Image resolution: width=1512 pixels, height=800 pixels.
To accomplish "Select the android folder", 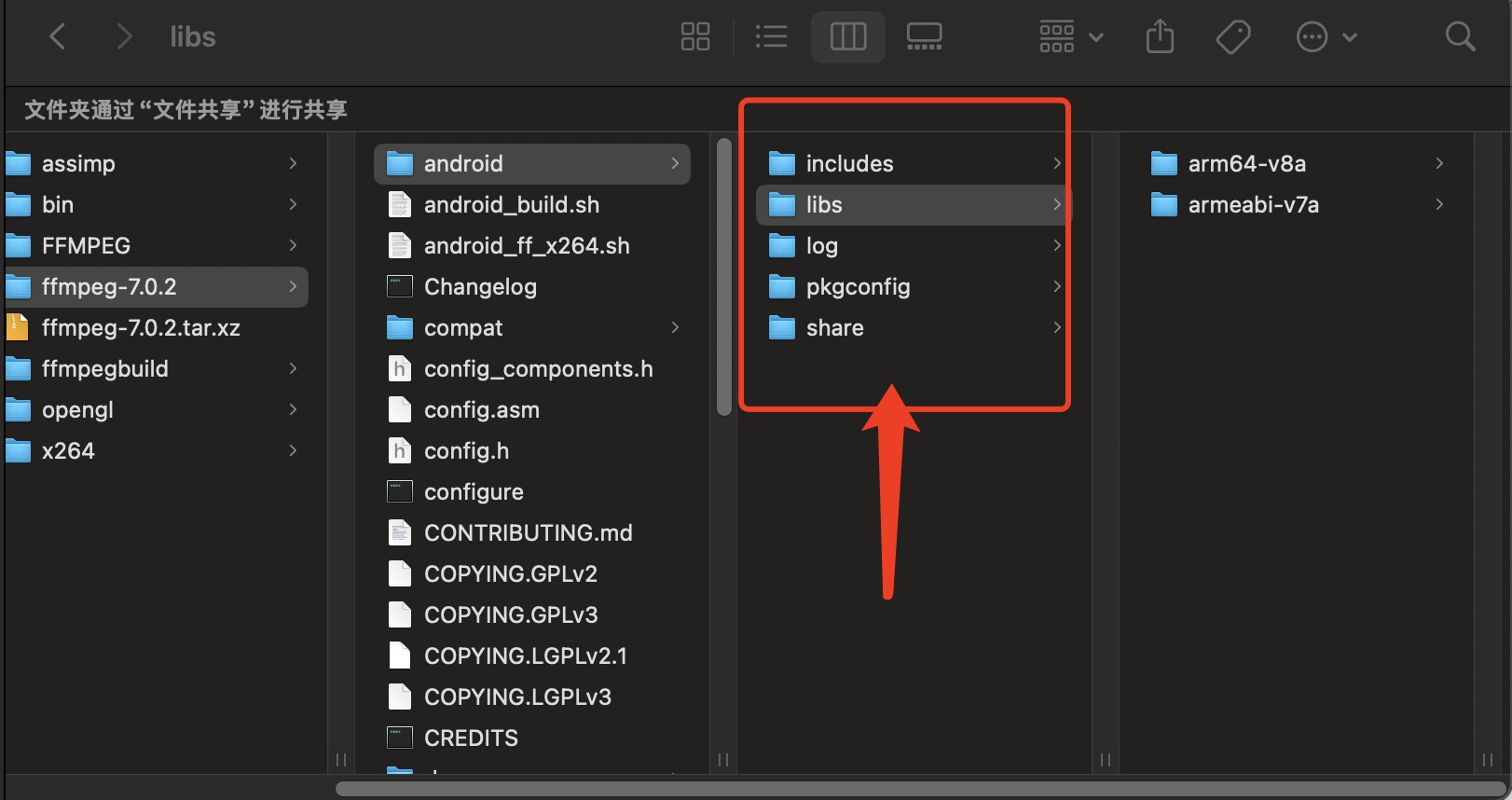I will click(x=532, y=164).
